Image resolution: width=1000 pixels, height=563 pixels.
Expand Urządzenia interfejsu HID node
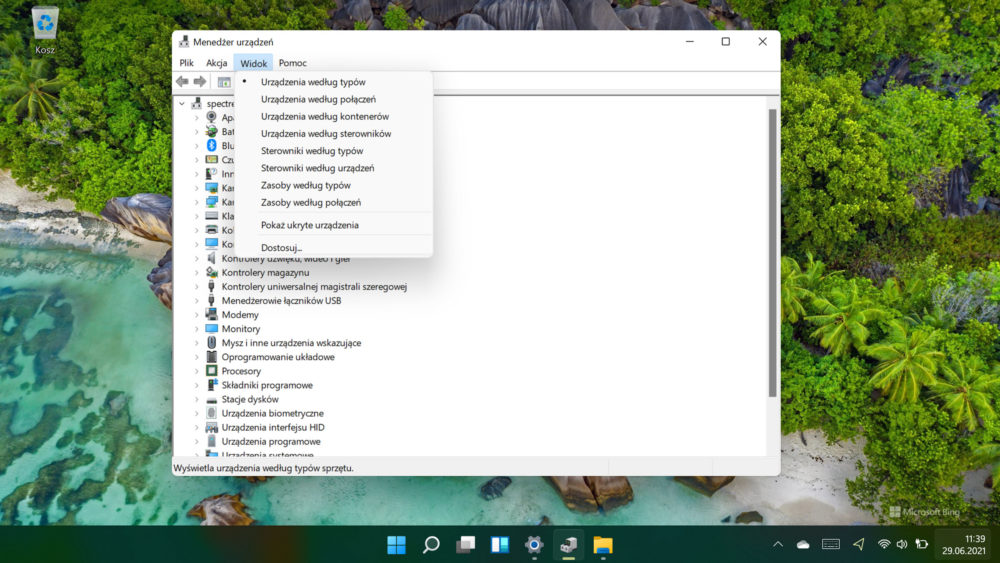point(196,427)
